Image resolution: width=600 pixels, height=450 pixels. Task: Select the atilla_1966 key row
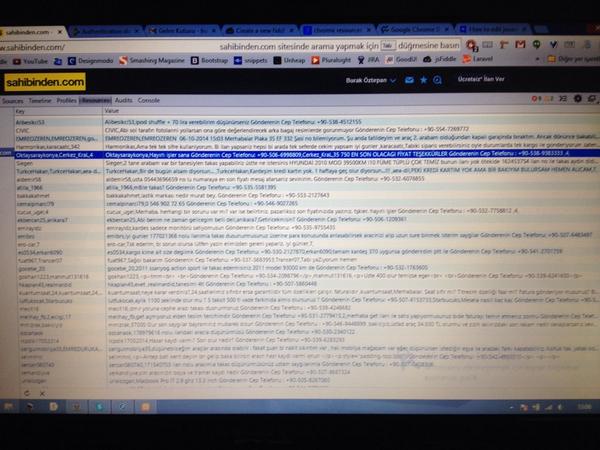pos(60,188)
